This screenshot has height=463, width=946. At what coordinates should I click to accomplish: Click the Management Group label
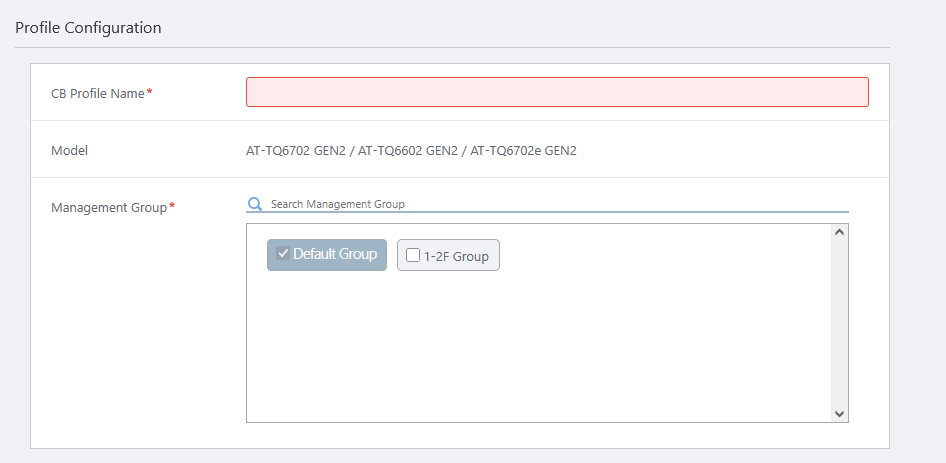[109, 208]
